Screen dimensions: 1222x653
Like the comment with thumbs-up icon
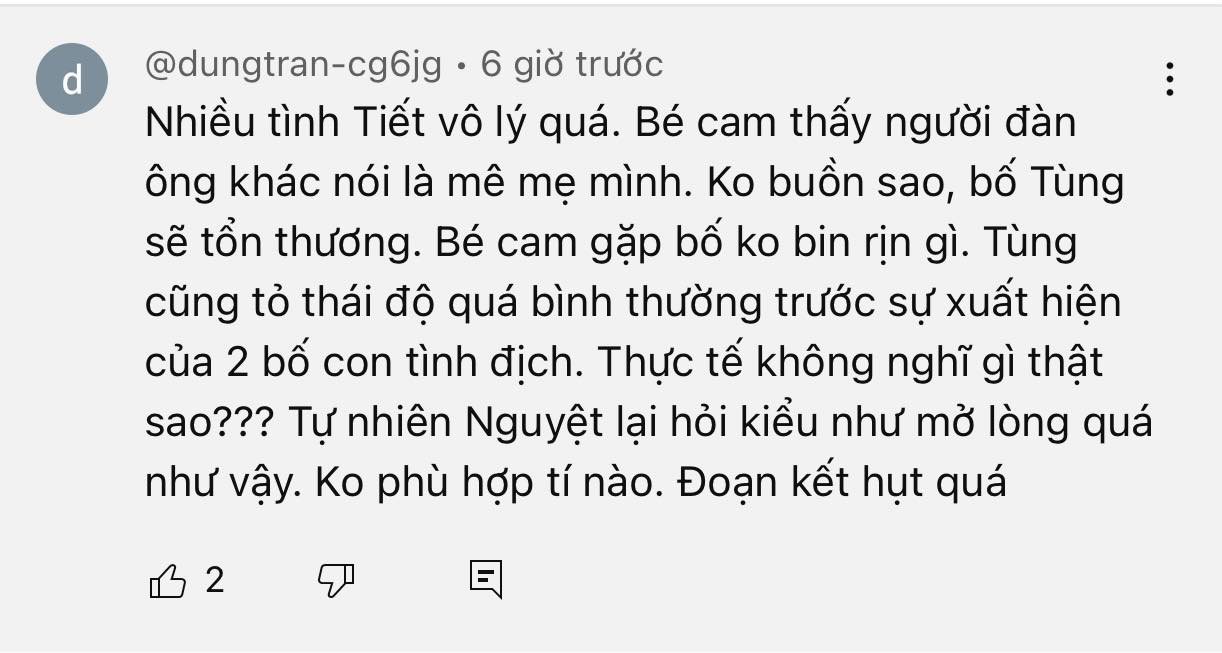tap(167, 581)
